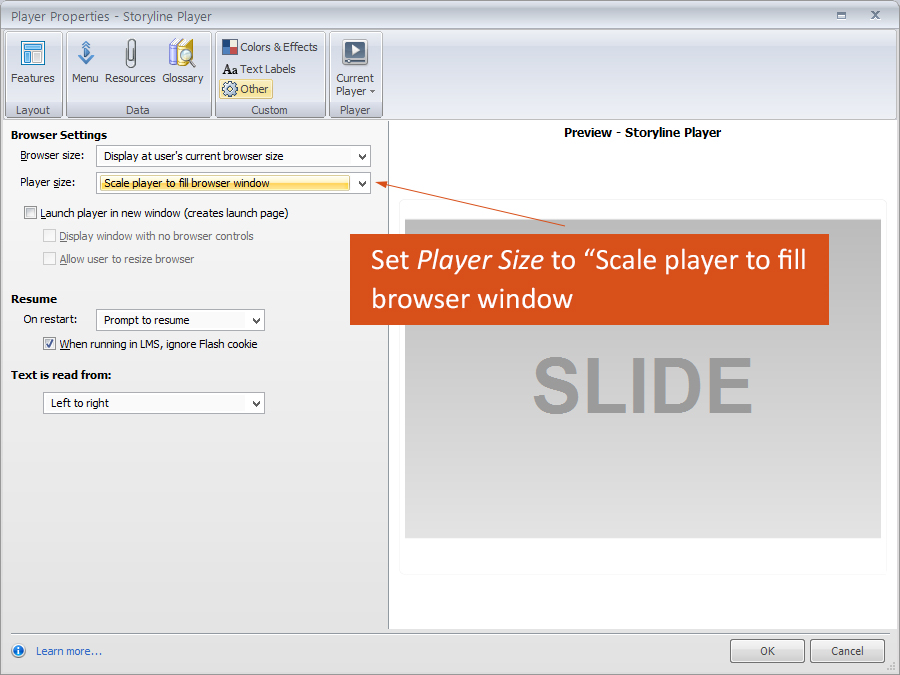900x675 pixels.
Task: Toggle Allow user to resize browser
Action: pos(49,259)
